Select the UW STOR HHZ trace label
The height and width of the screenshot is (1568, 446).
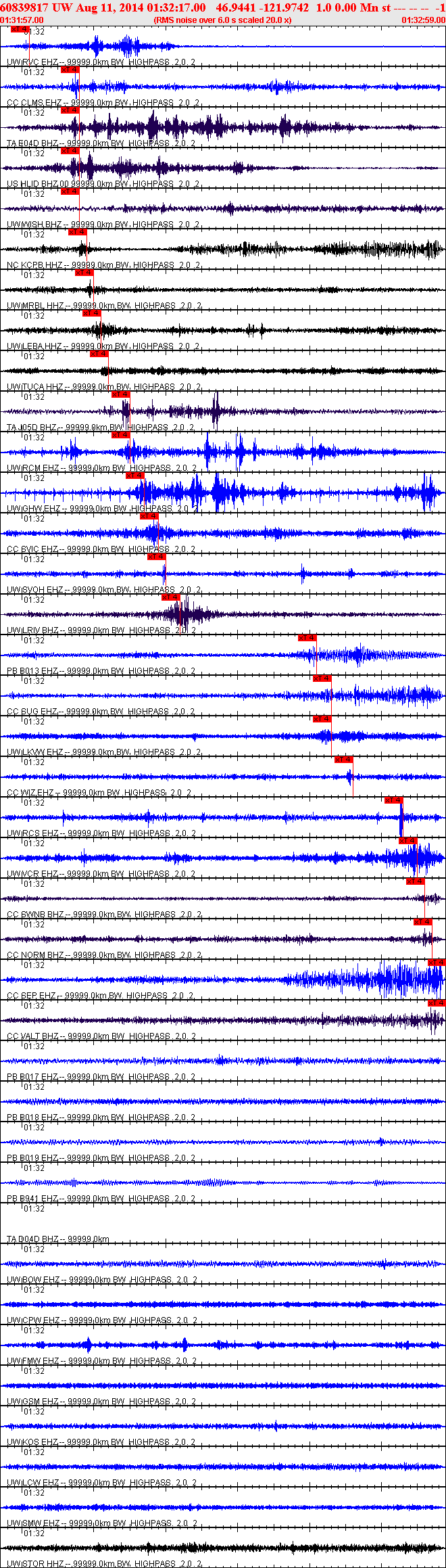(x=103, y=1564)
